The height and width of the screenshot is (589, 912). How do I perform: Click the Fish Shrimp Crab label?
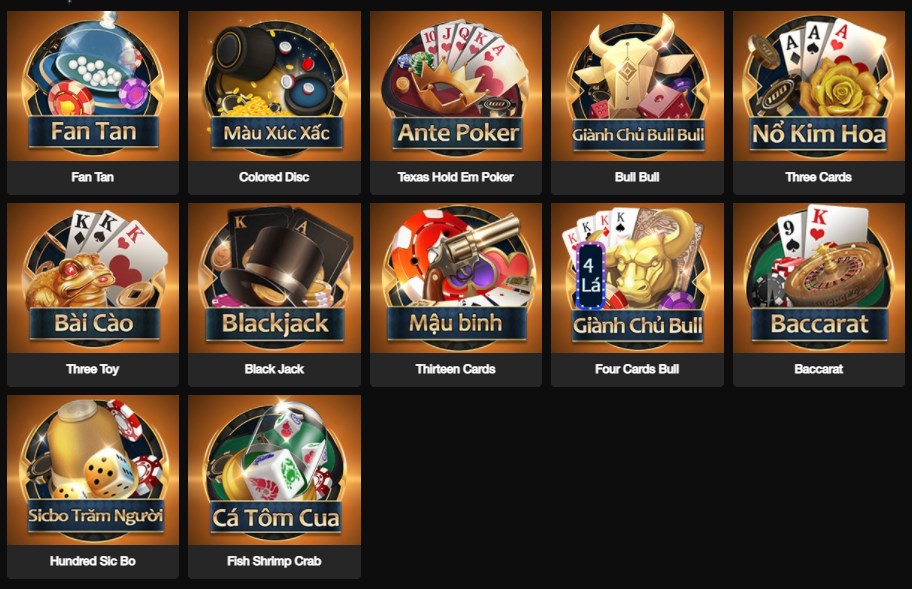click(274, 561)
